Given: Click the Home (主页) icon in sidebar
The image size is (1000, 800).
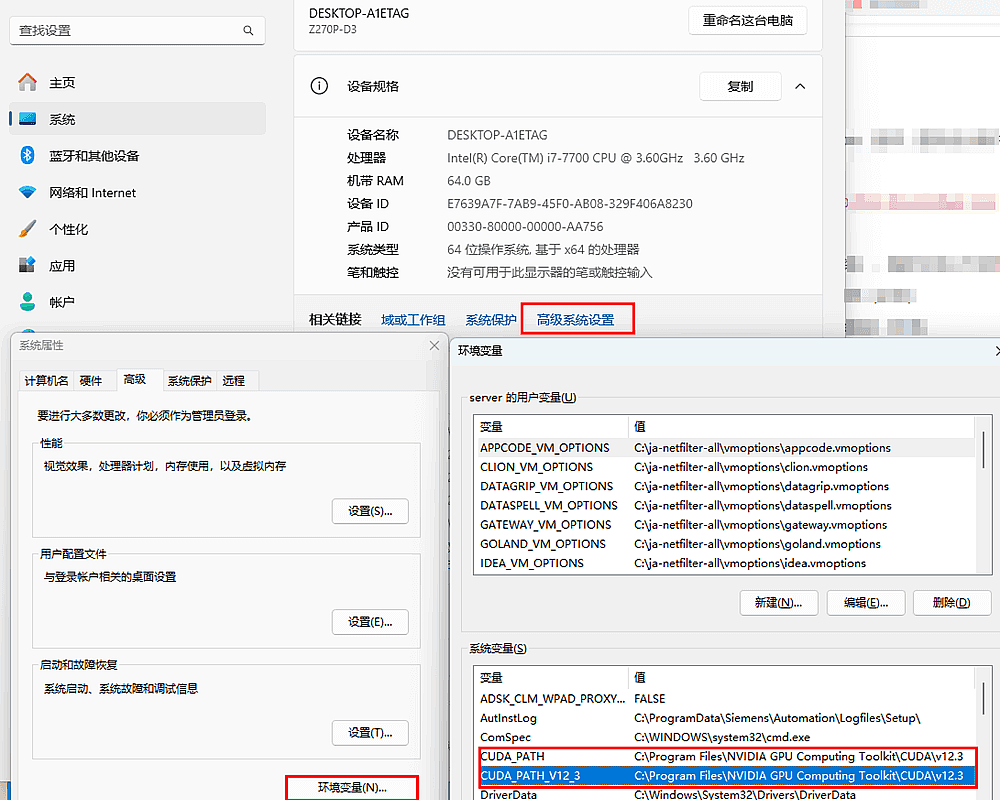Looking at the screenshot, I should point(28,83).
